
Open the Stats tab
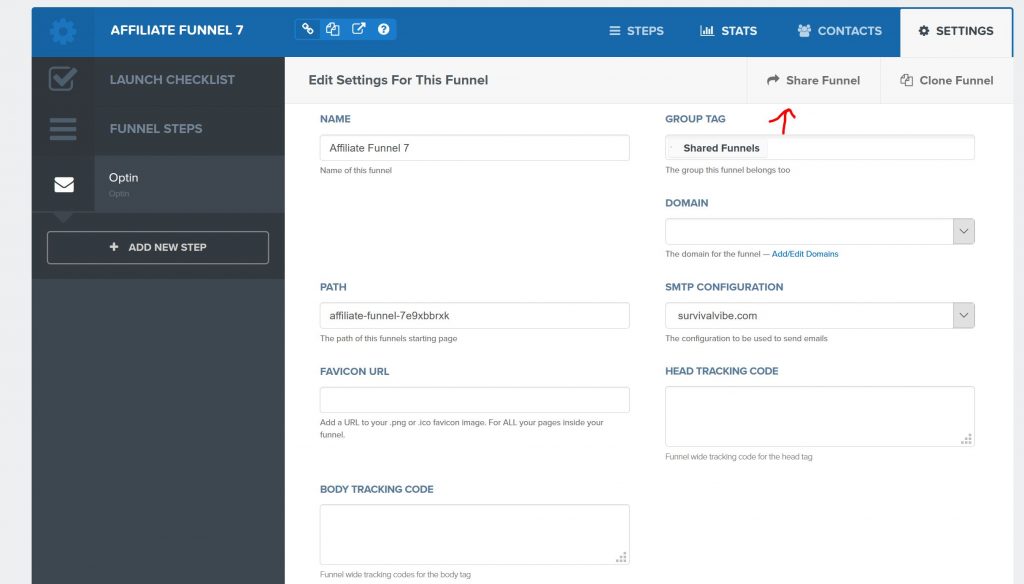(x=728, y=31)
